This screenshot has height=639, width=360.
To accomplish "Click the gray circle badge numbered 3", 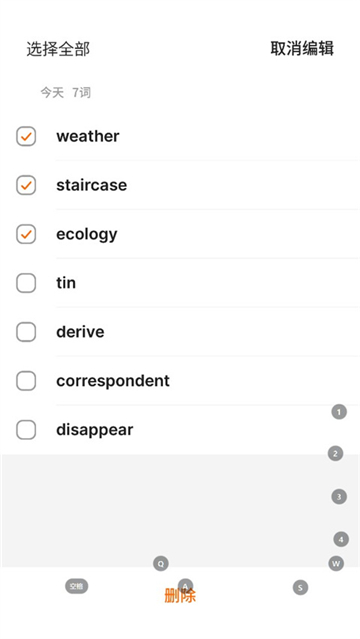I will 339,496.
